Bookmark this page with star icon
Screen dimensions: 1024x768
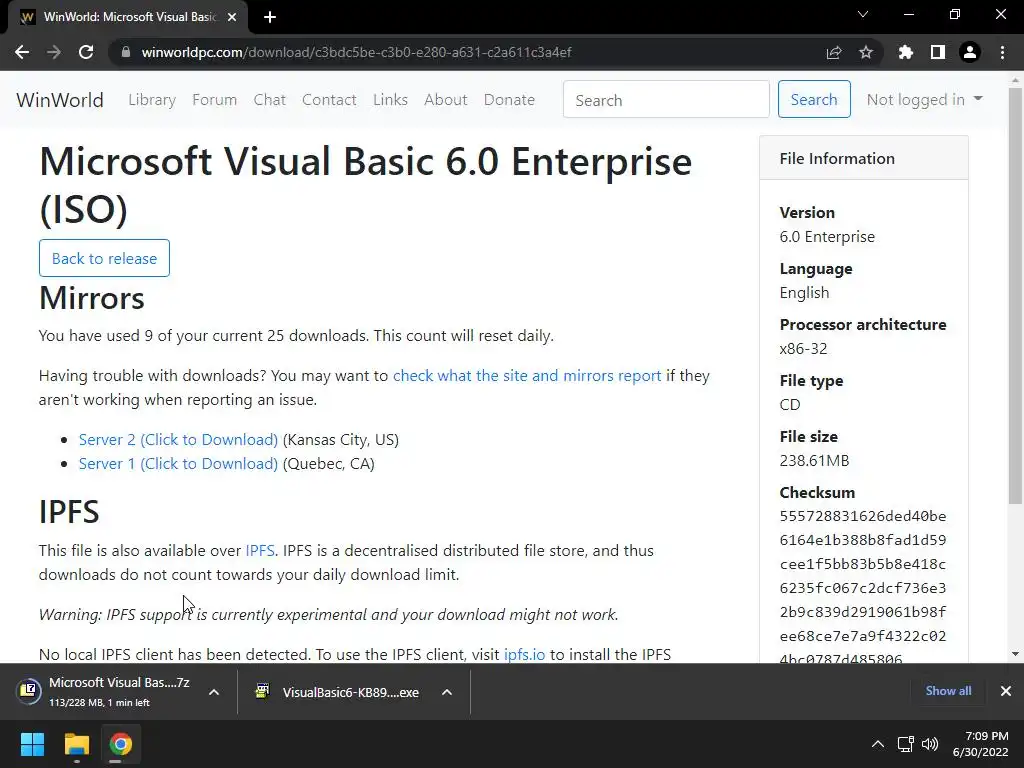pos(866,52)
